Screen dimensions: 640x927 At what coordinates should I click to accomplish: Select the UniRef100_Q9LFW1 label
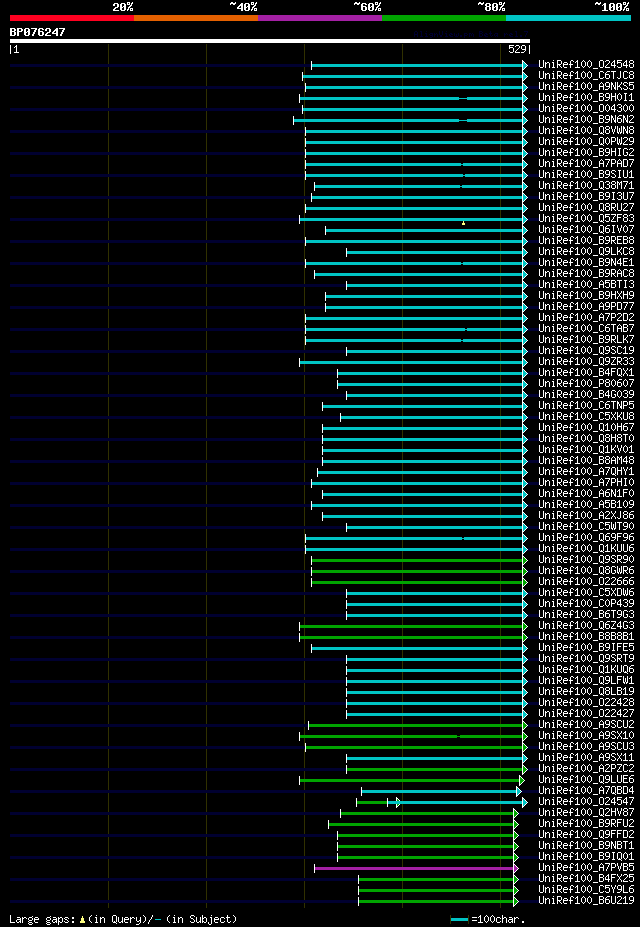pos(586,680)
